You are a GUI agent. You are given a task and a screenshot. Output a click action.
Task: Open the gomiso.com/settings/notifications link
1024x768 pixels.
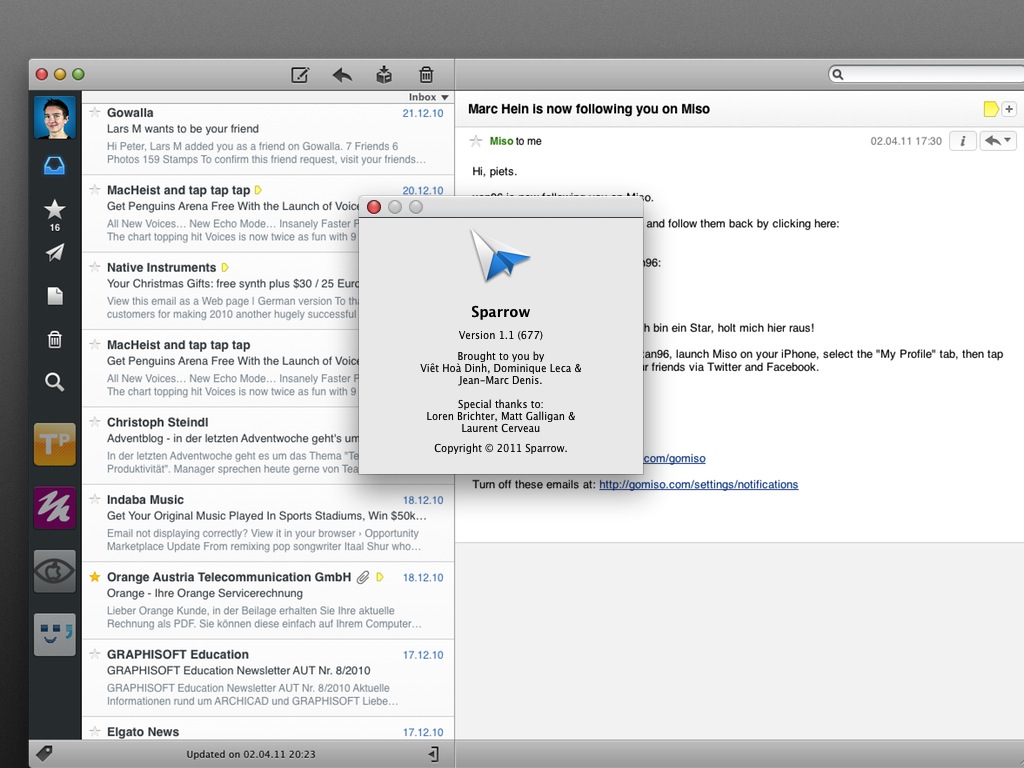(x=698, y=485)
